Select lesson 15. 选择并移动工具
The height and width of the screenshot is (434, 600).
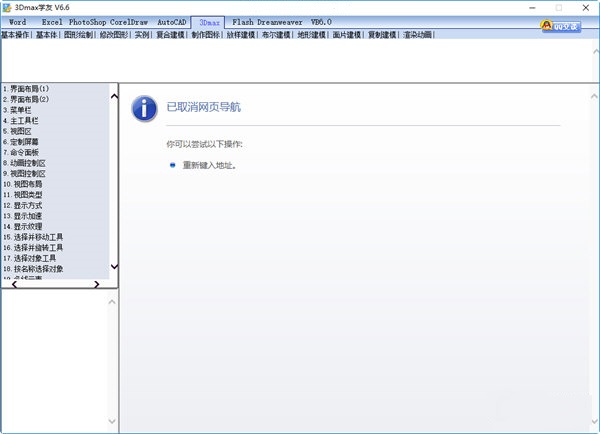point(33,237)
